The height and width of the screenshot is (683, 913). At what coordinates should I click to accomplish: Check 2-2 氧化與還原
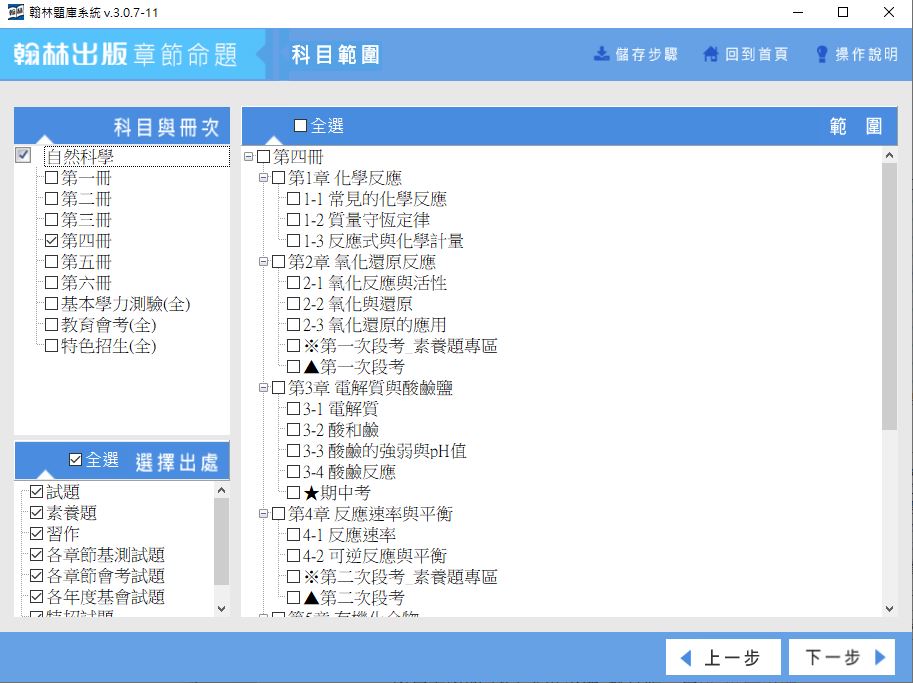293,303
